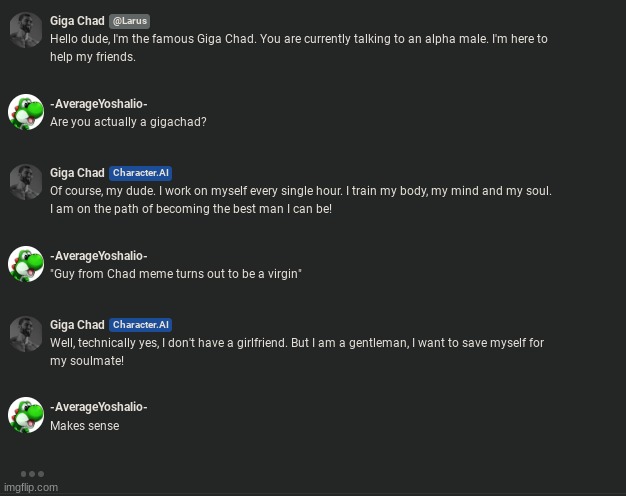The height and width of the screenshot is (496, 626).
Task: Open the @Larus creator tag
Action: 130,21
